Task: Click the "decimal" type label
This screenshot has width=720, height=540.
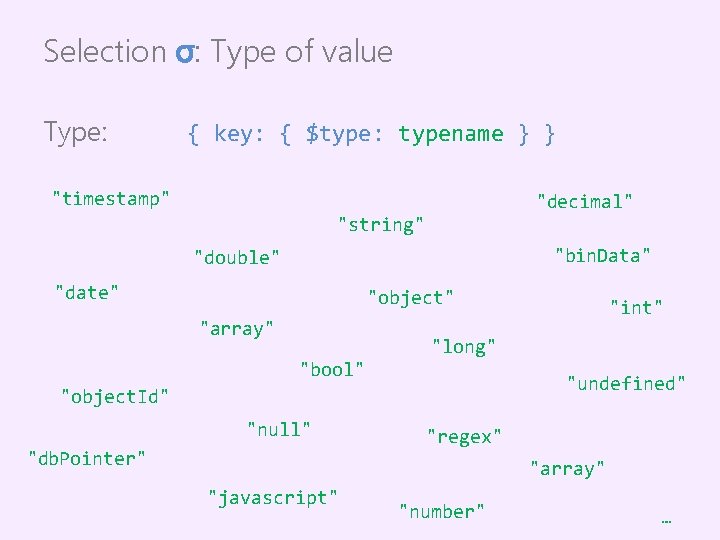Action: click(585, 201)
